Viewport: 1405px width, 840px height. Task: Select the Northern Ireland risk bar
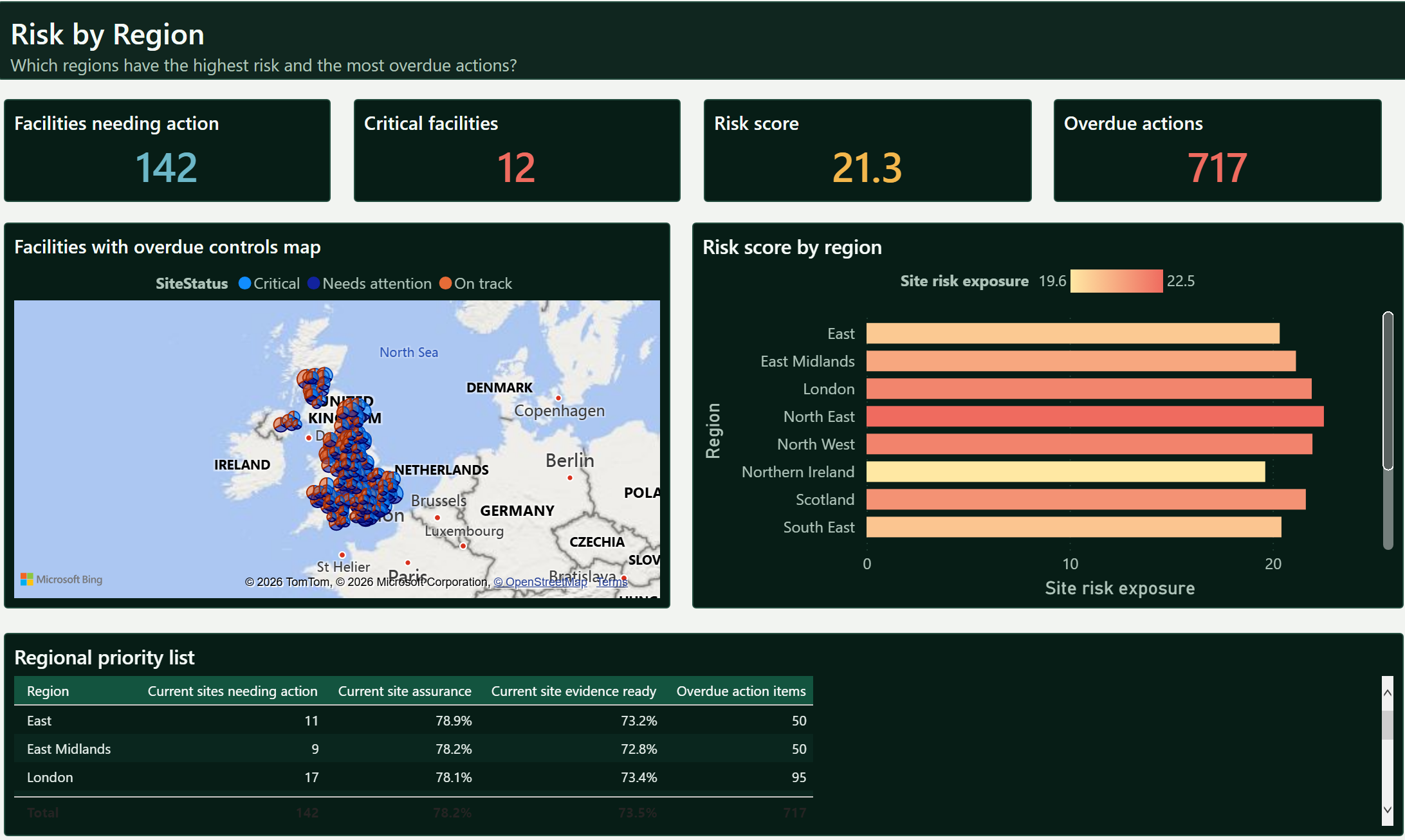[x=1065, y=472]
